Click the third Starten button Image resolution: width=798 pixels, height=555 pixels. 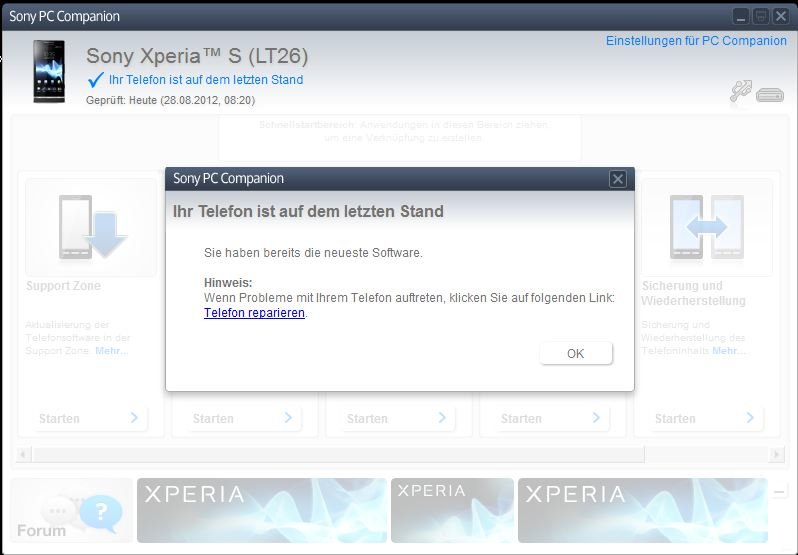[398, 418]
